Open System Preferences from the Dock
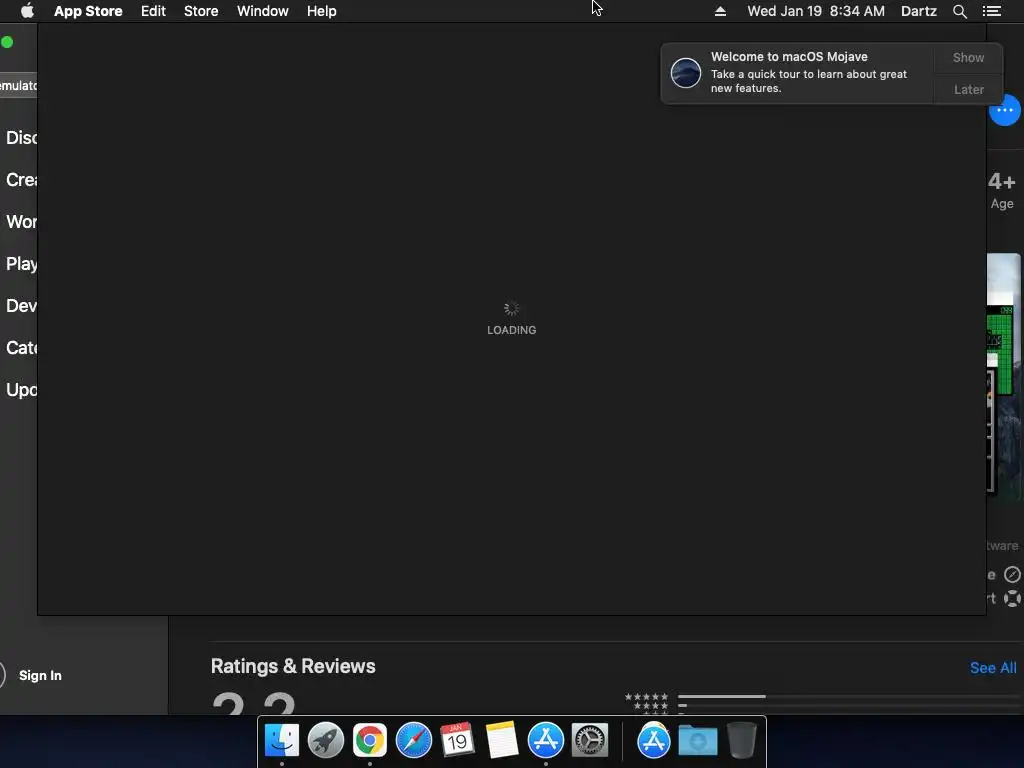 [x=590, y=741]
